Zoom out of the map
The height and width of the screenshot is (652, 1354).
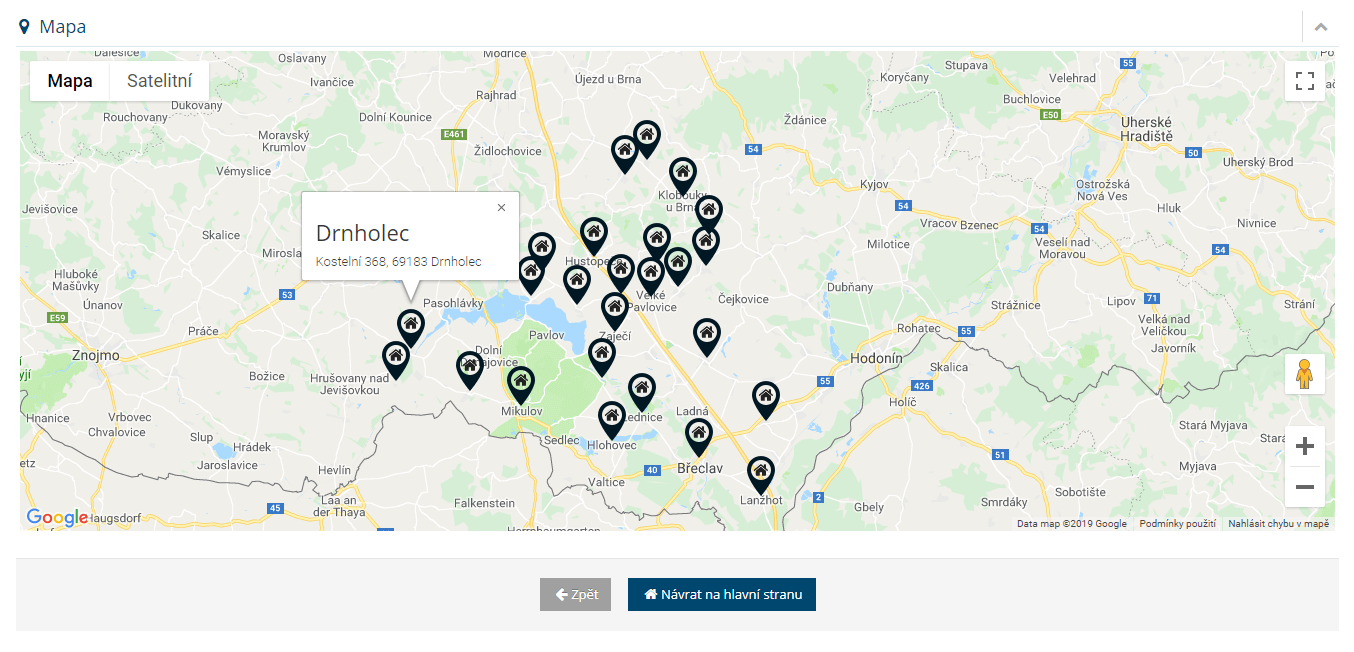point(1304,487)
